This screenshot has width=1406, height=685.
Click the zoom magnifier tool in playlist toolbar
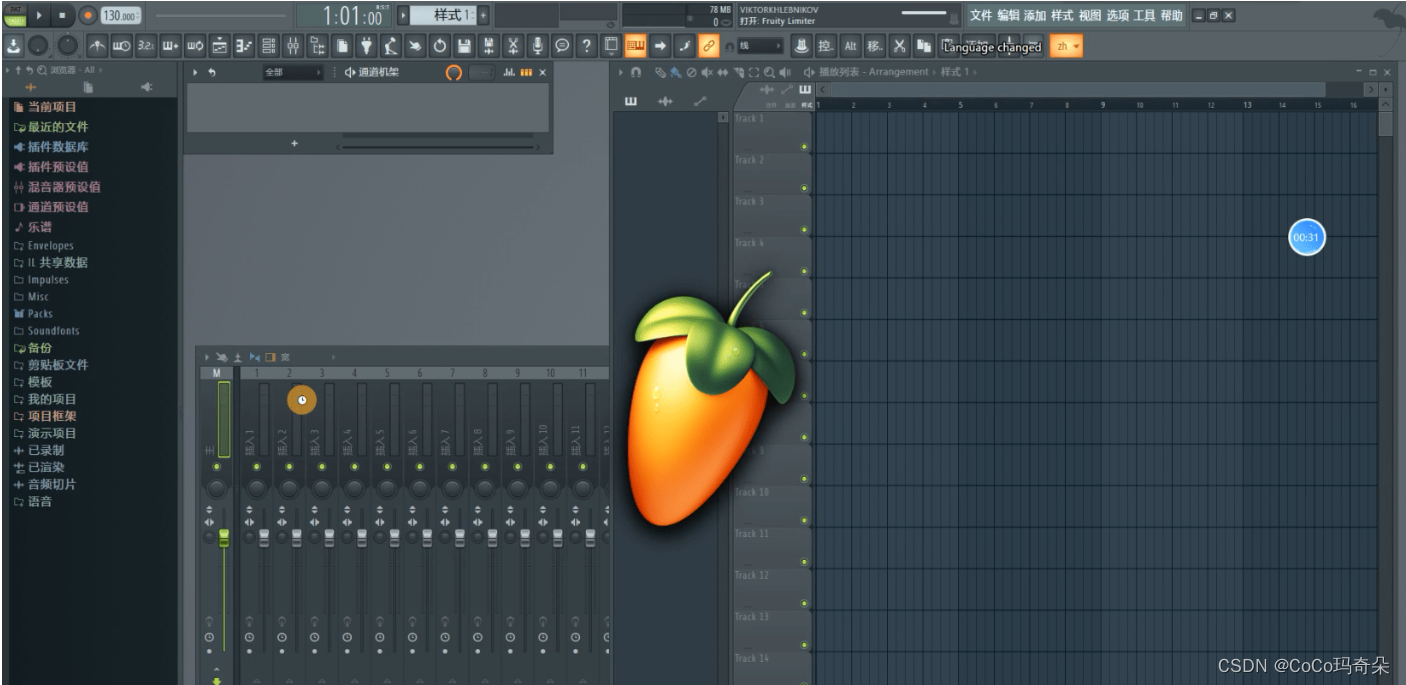[x=769, y=72]
